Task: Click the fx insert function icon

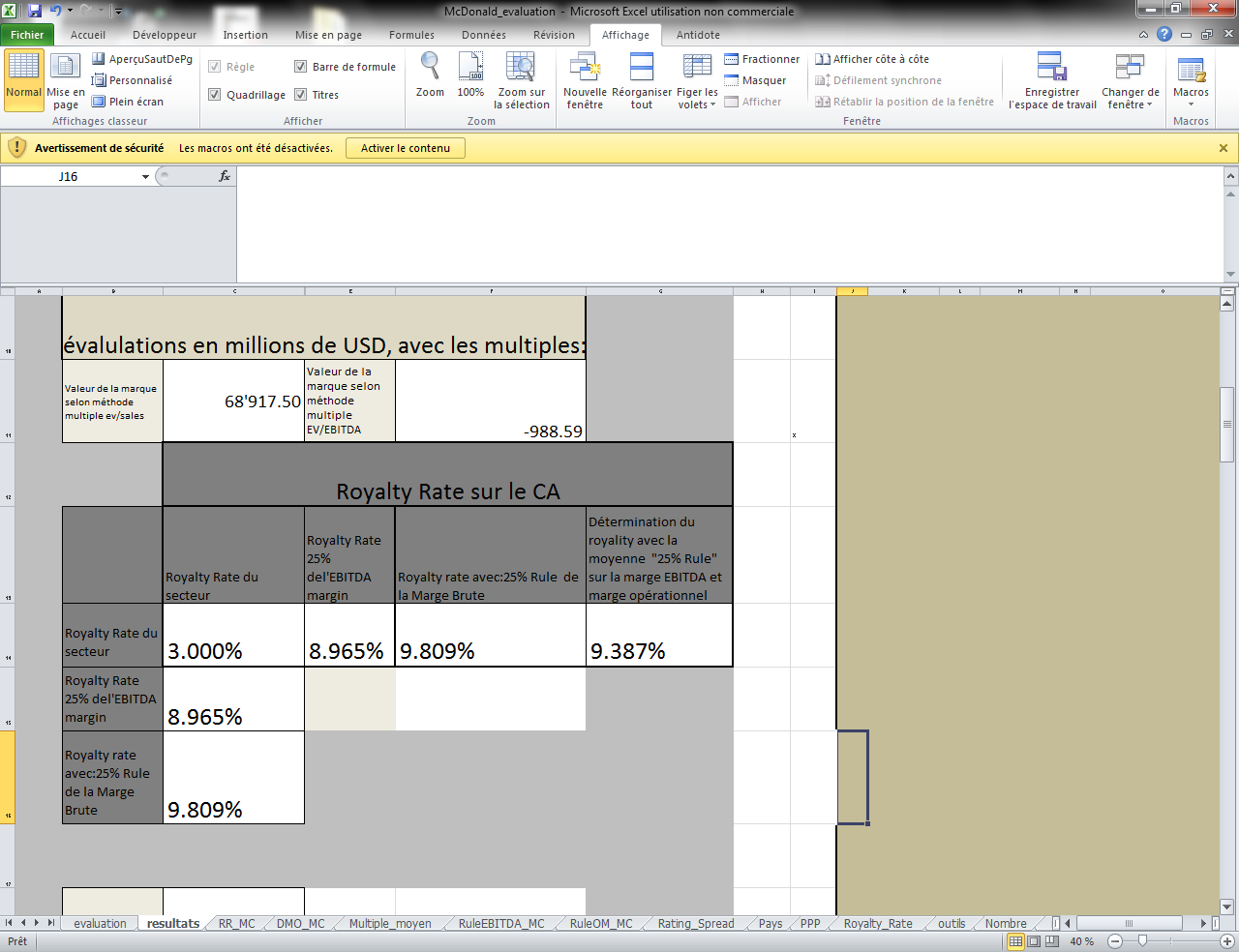Action: click(225, 176)
